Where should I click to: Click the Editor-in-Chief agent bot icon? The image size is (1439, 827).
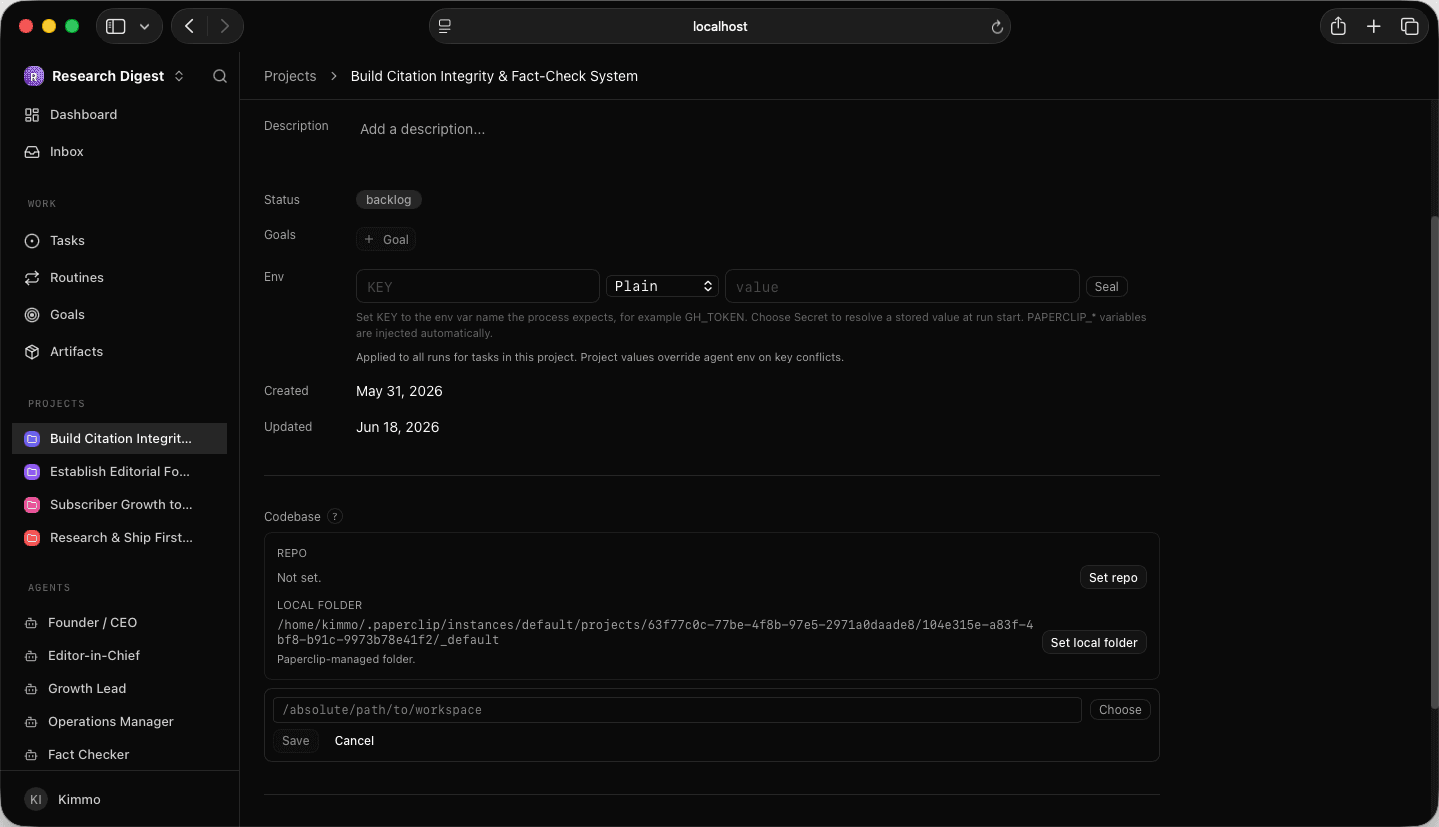31,656
